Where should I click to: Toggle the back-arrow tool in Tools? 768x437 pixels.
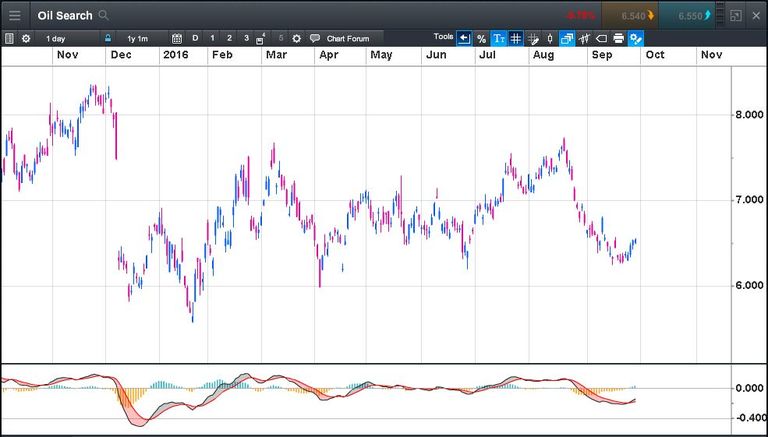(464, 38)
